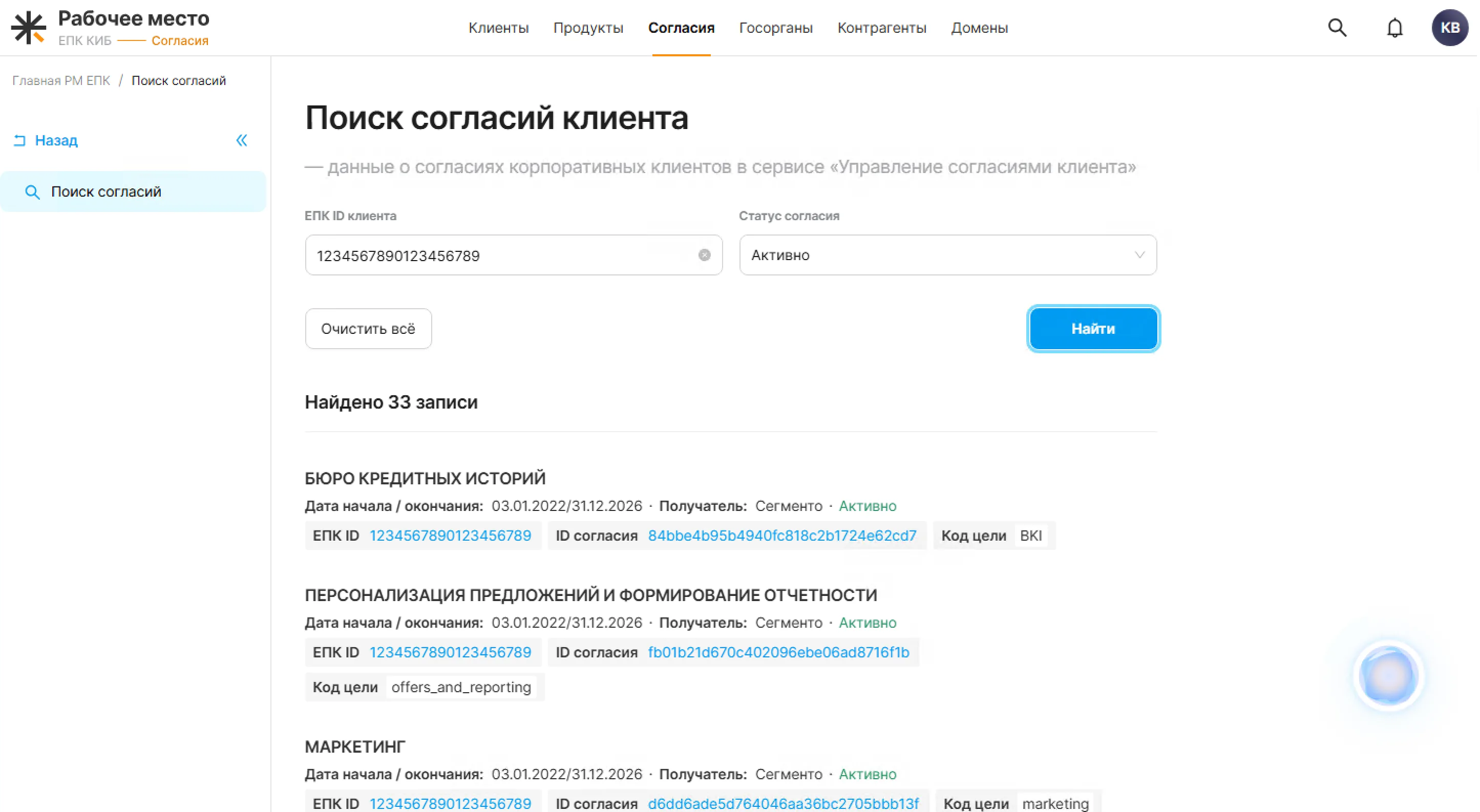The height and width of the screenshot is (812, 1480).
Task: Open the Контрагенты tab
Action: 883,28
